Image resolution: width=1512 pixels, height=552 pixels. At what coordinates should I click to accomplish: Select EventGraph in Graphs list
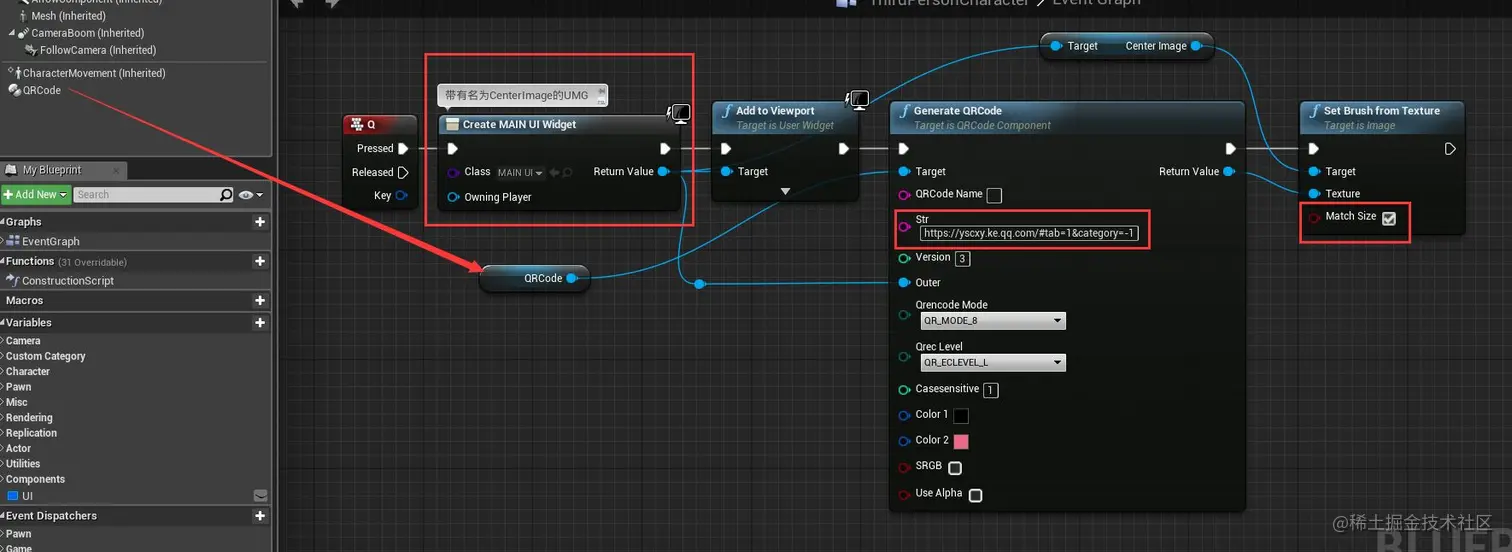(50, 241)
